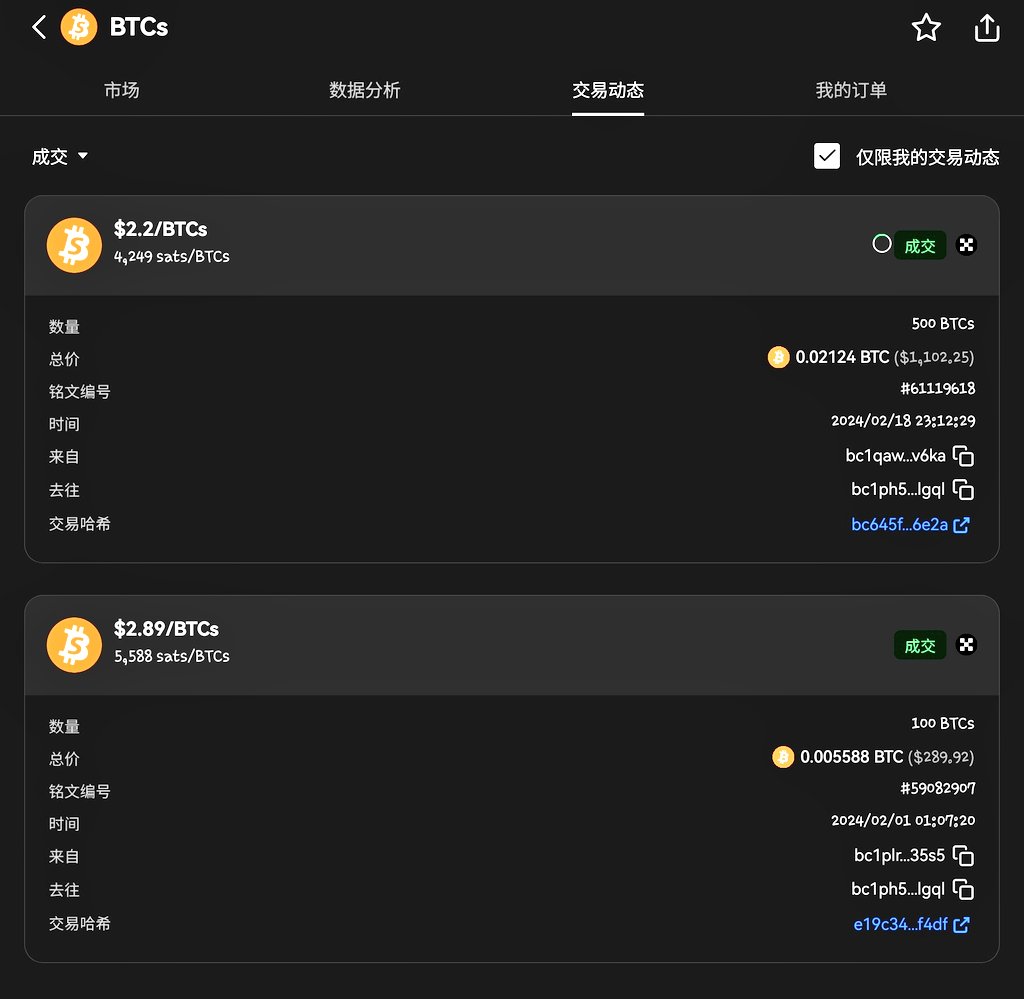Toggle the 成交 status badge on second trade
1024x999 pixels.
click(x=920, y=645)
